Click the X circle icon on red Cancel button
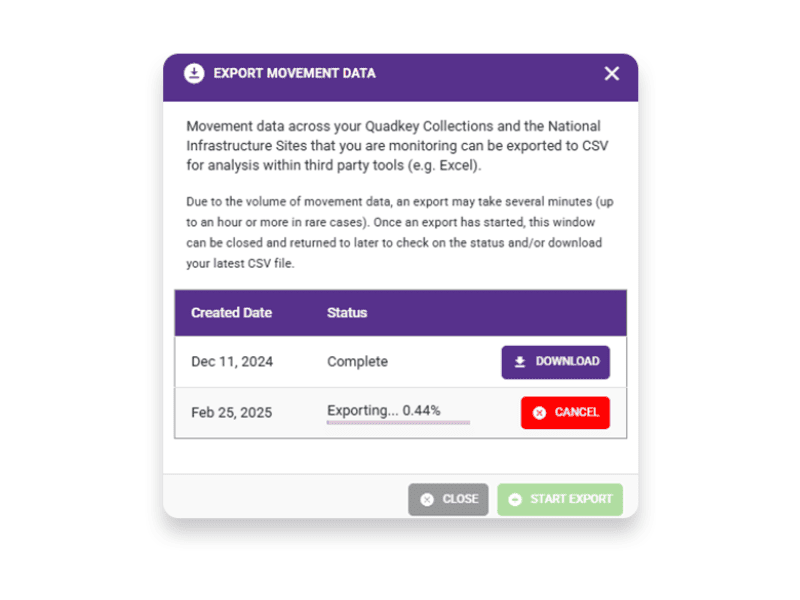The height and width of the screenshot is (600, 800). (x=540, y=412)
